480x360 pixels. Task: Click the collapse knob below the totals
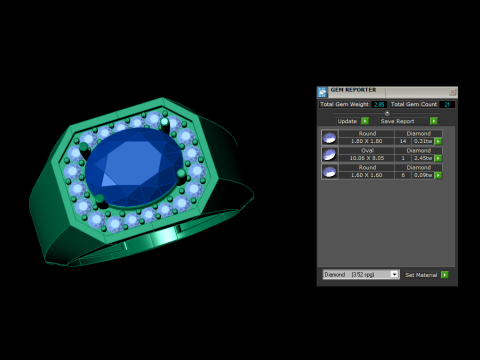387,113
